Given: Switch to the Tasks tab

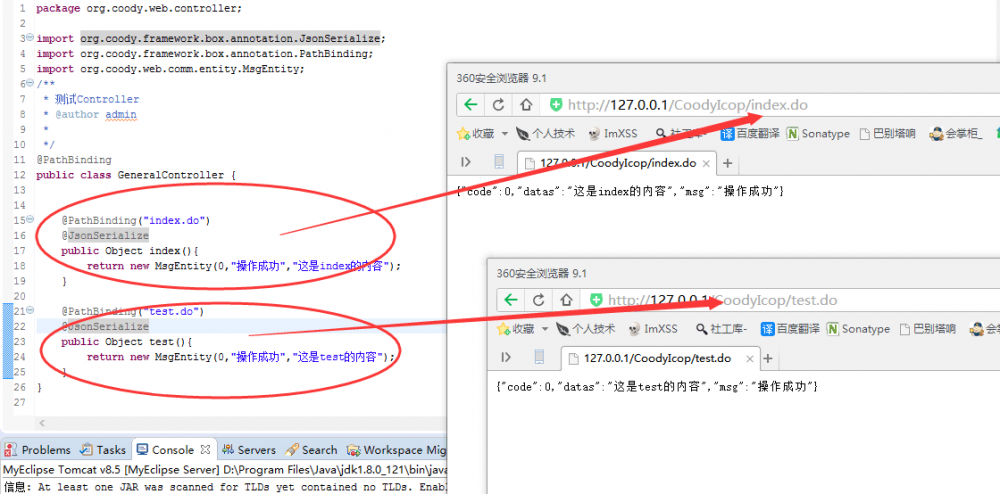Looking at the screenshot, I should pos(103,449).
